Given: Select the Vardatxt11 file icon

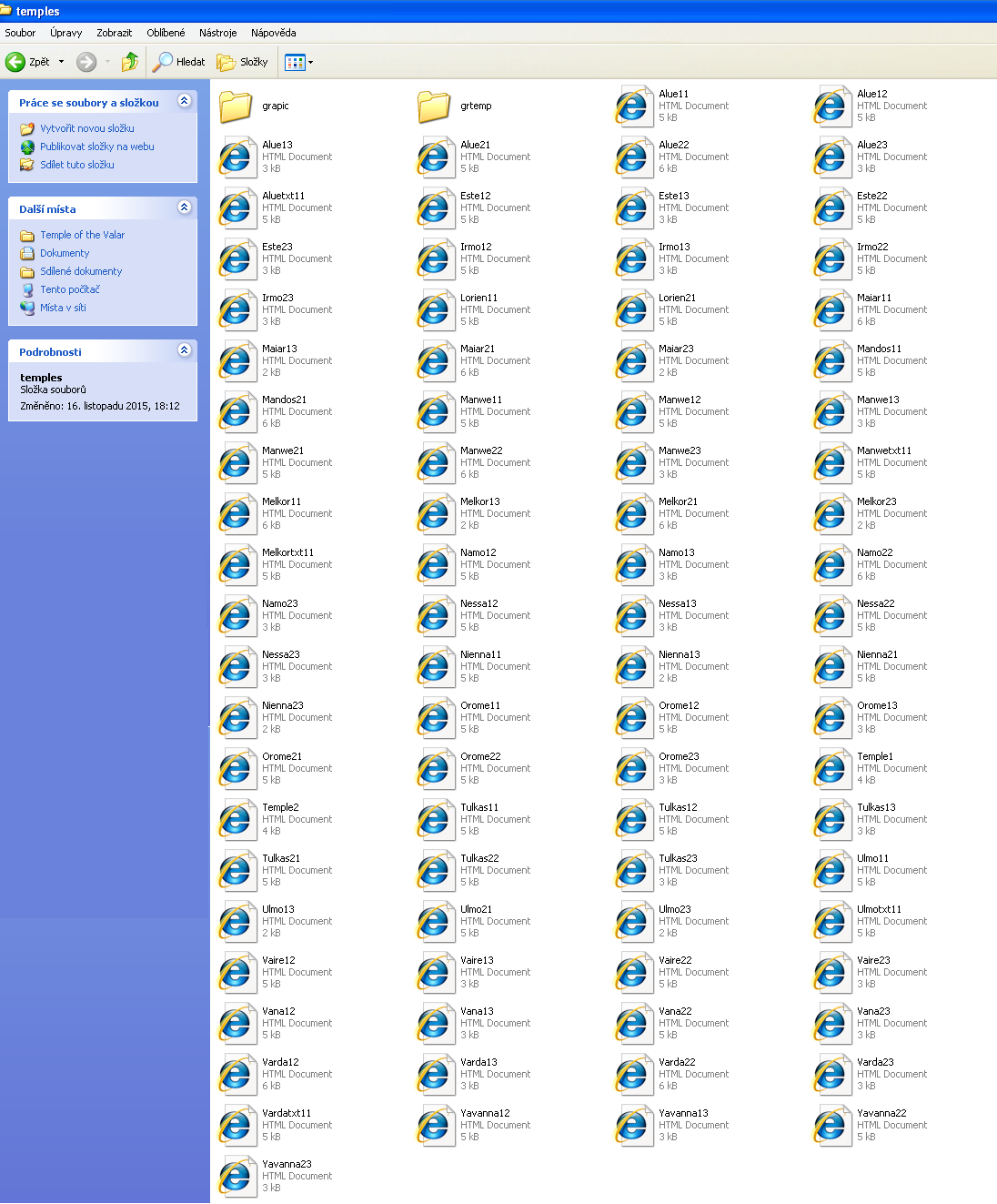Looking at the screenshot, I should [x=237, y=1125].
